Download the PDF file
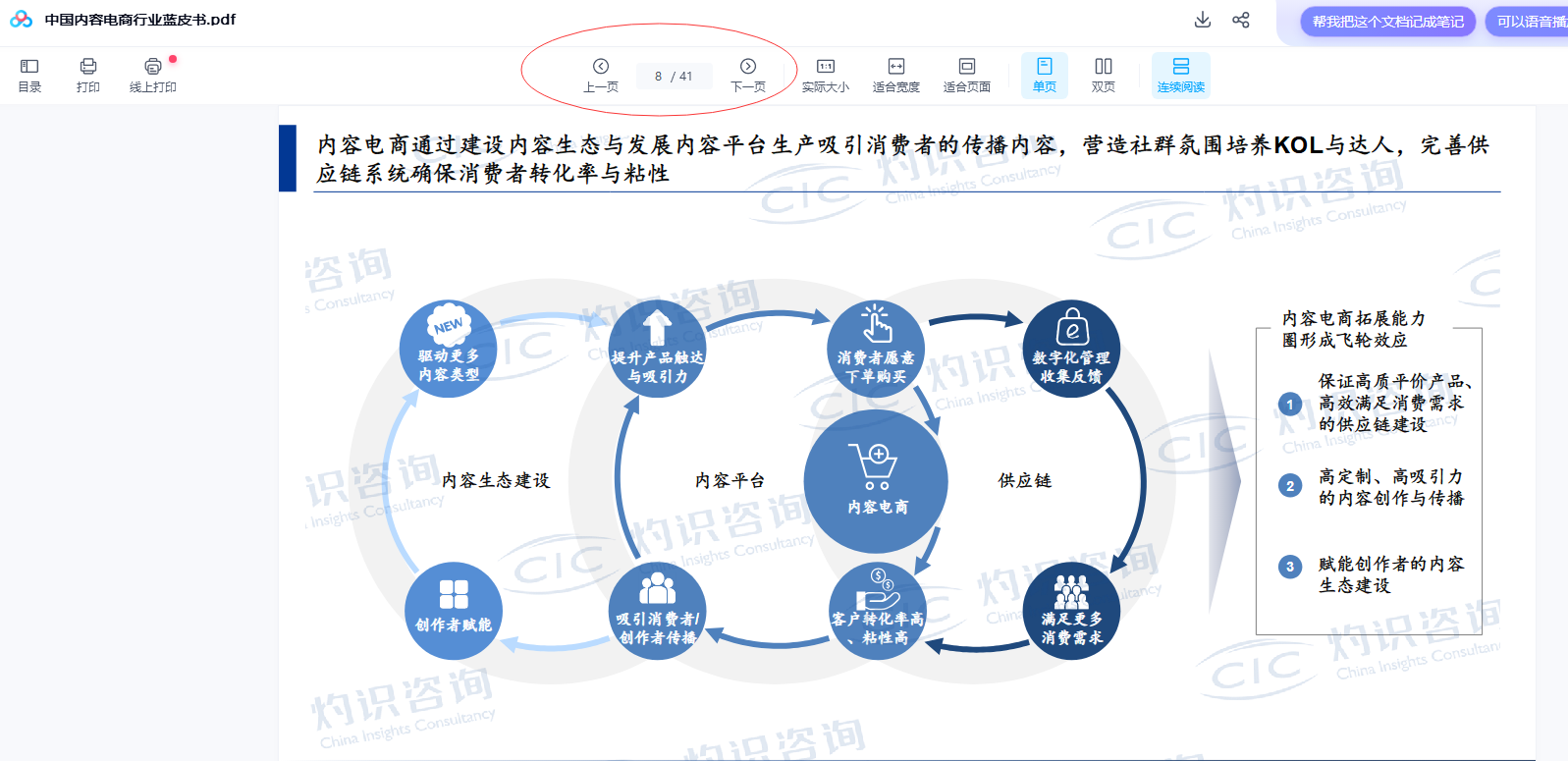 click(1202, 20)
